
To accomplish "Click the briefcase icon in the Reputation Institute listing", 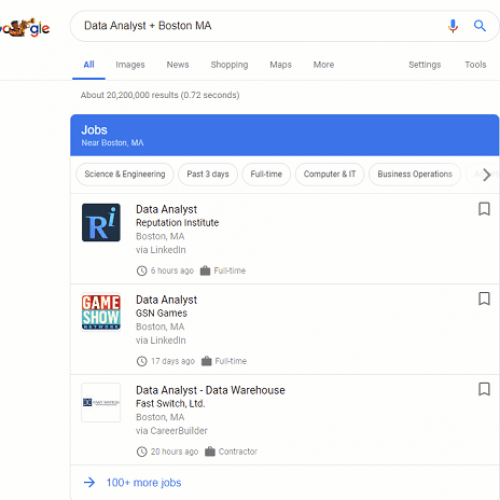I will 205,270.
